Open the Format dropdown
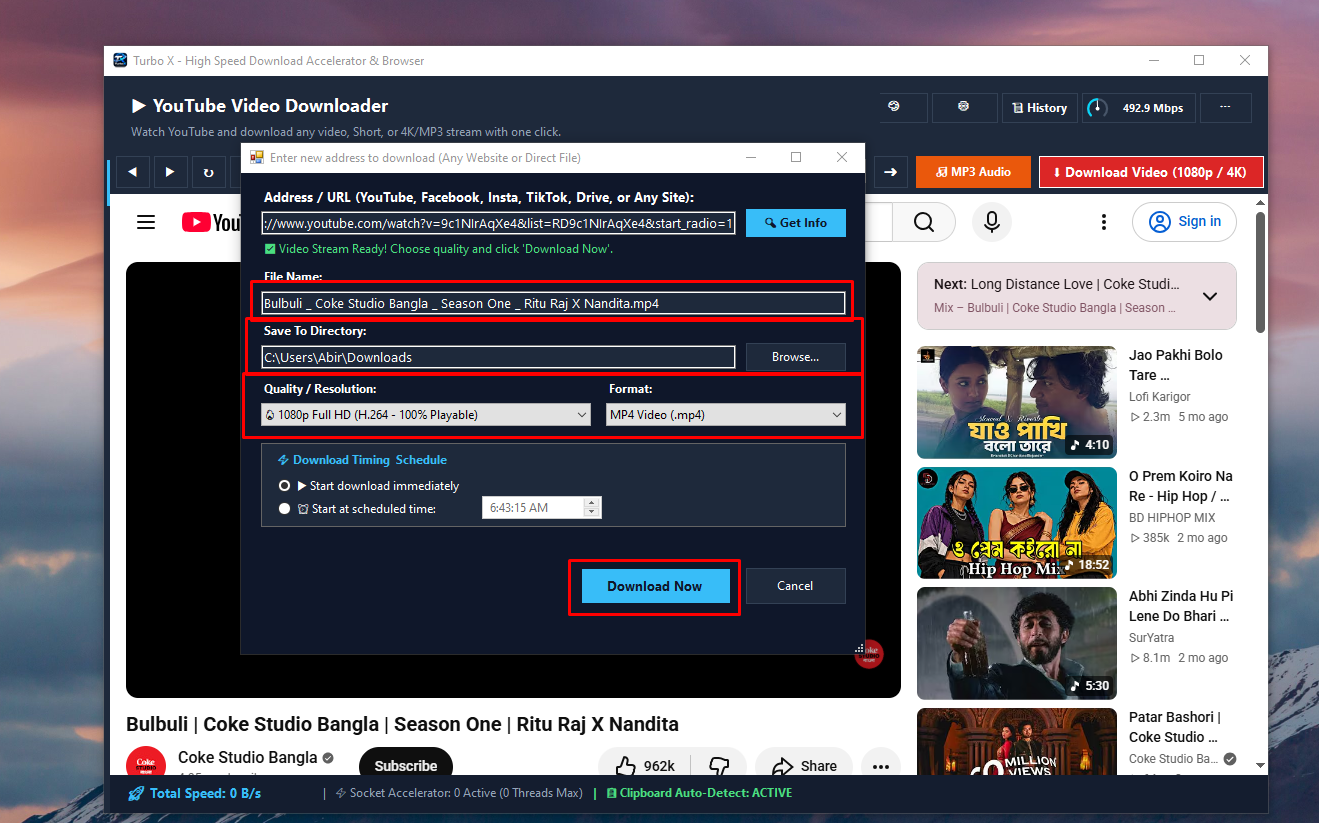This screenshot has height=823, width=1319. 726,415
